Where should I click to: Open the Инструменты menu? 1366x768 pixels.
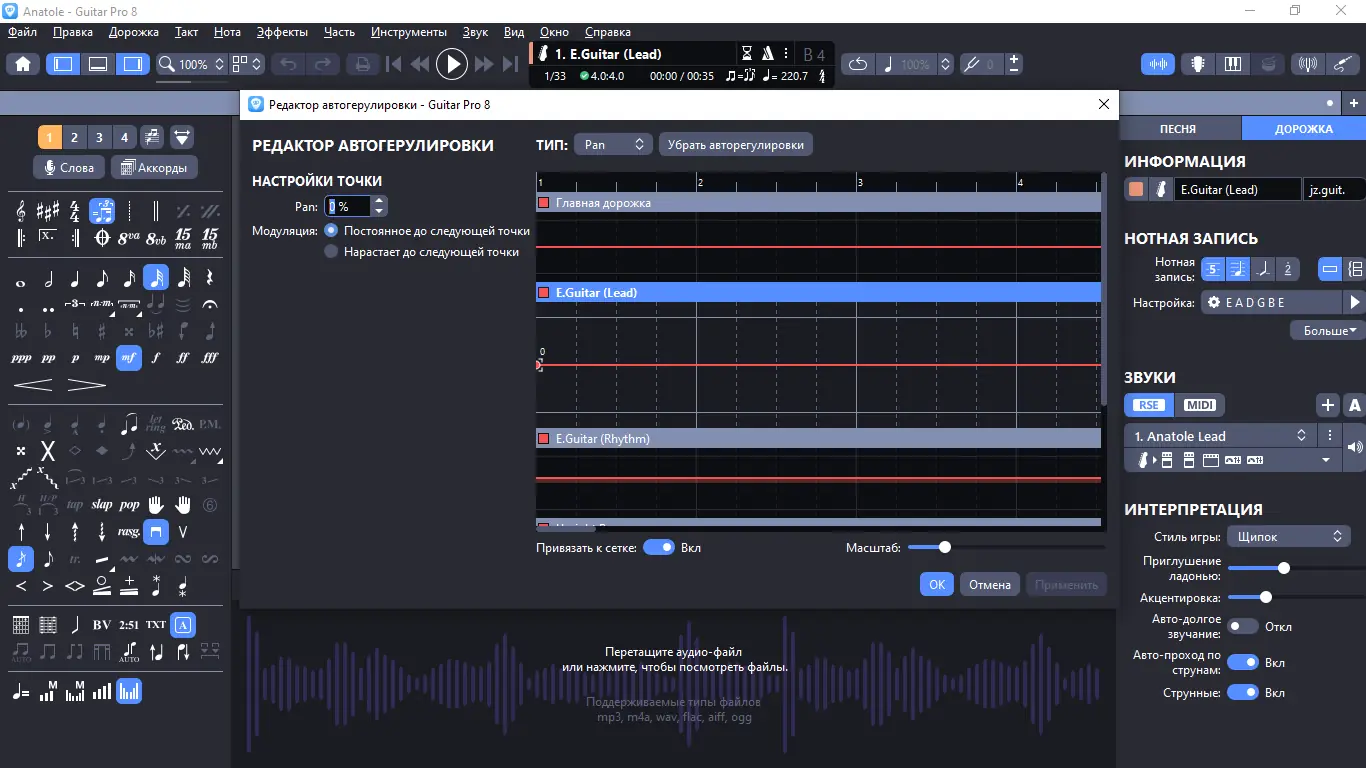point(408,32)
